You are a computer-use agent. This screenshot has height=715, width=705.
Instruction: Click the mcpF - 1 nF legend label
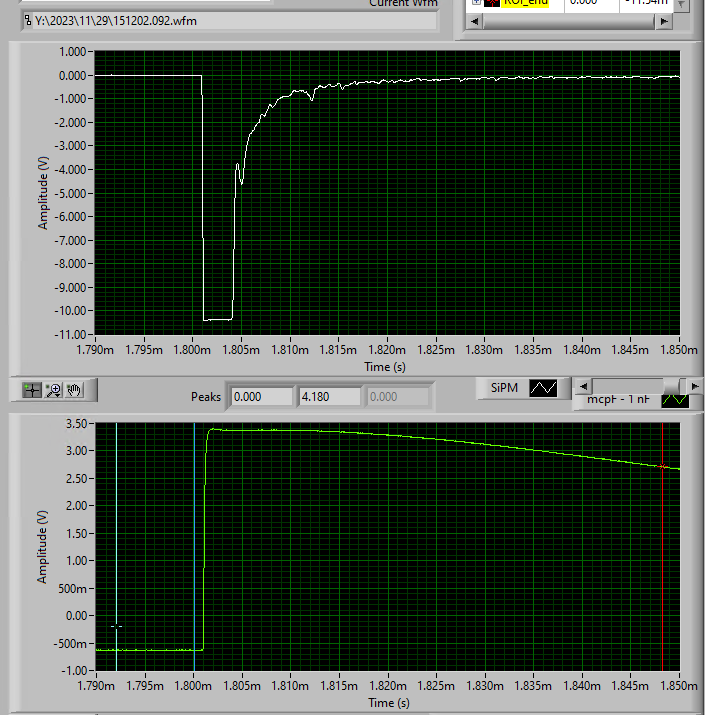[618, 400]
